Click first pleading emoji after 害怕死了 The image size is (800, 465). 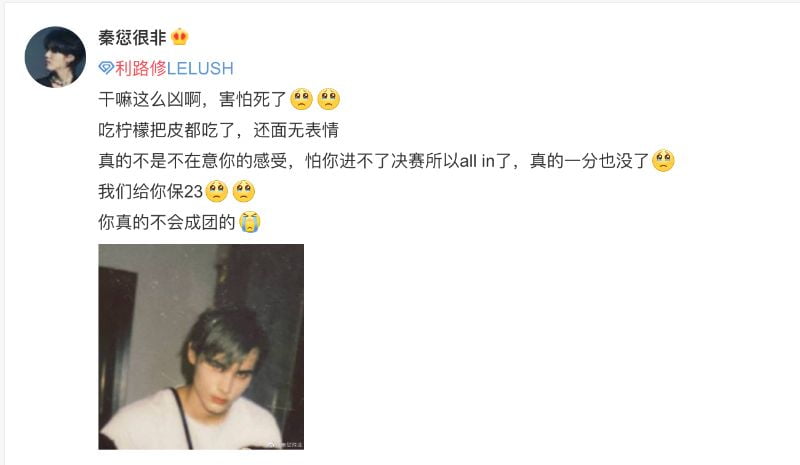[x=302, y=99]
